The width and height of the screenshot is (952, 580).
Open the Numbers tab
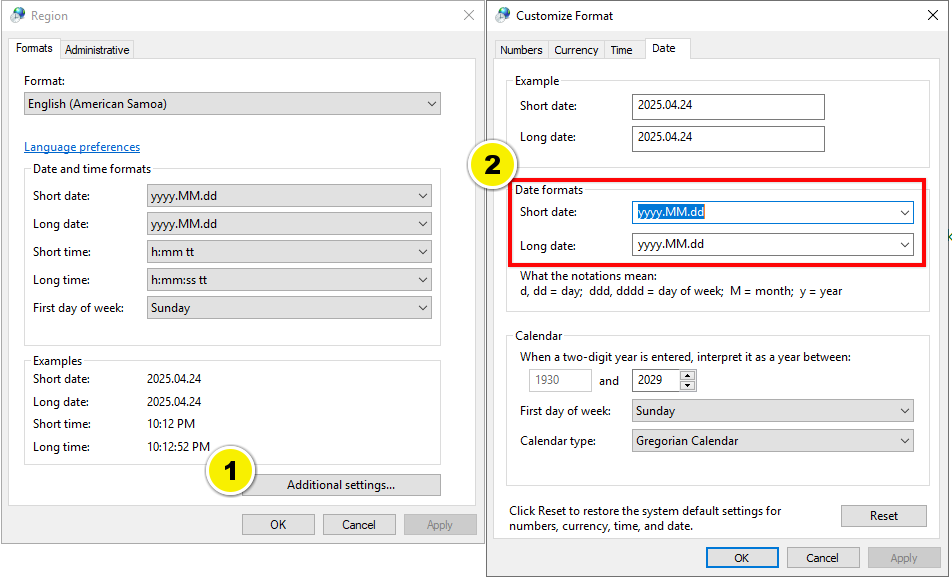coord(521,48)
